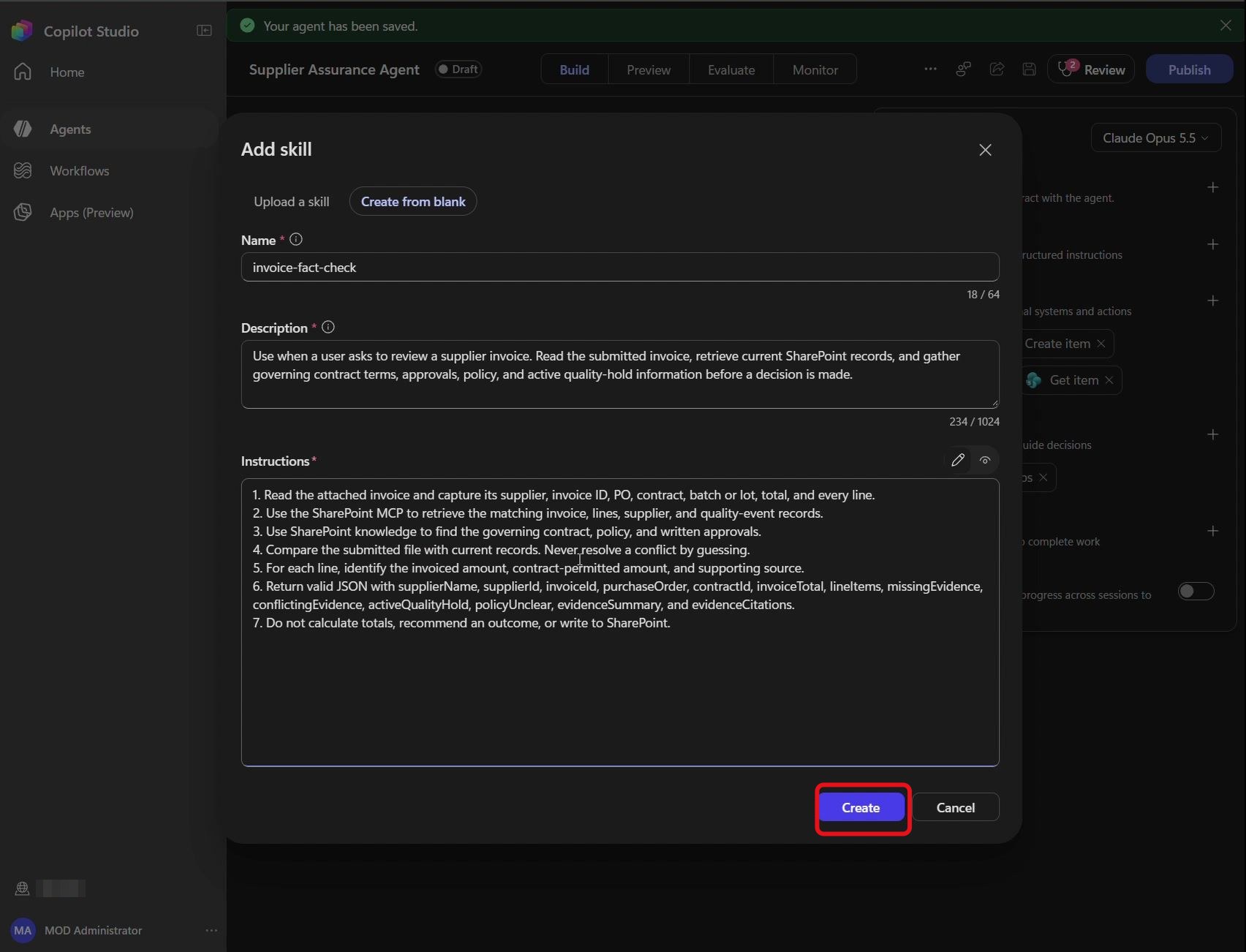The width and height of the screenshot is (1246, 952).
Task: Add item next to 'ructured instructions'
Action: tap(1213, 244)
